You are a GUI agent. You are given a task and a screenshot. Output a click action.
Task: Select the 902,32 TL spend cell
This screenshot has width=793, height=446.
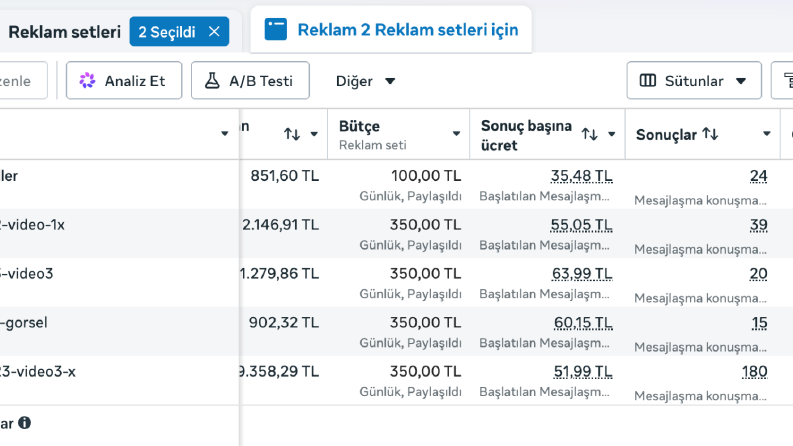click(x=284, y=323)
